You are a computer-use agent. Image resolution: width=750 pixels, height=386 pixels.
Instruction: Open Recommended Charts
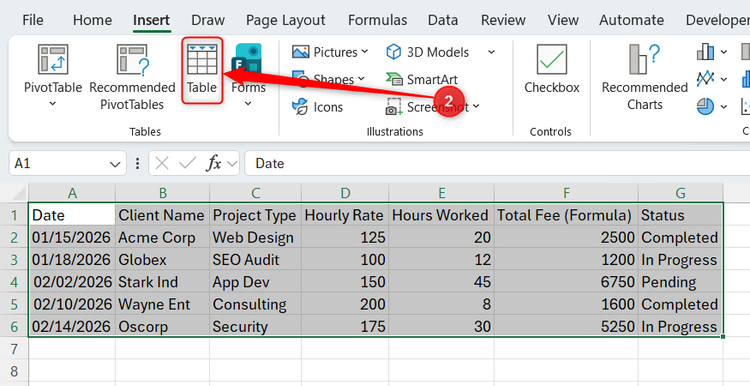pyautogui.click(x=644, y=77)
